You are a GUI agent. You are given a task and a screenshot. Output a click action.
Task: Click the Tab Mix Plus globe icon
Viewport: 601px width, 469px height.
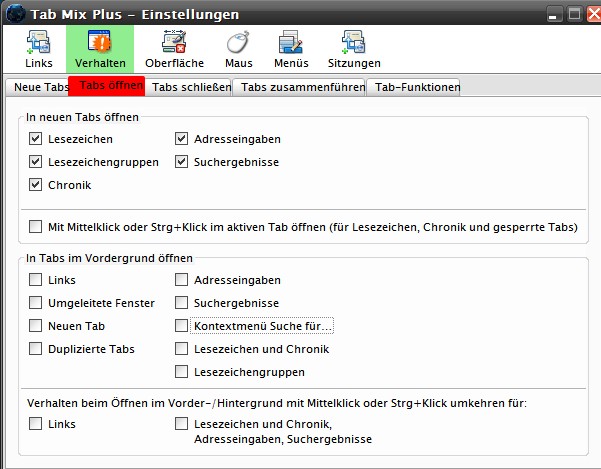(15, 14)
